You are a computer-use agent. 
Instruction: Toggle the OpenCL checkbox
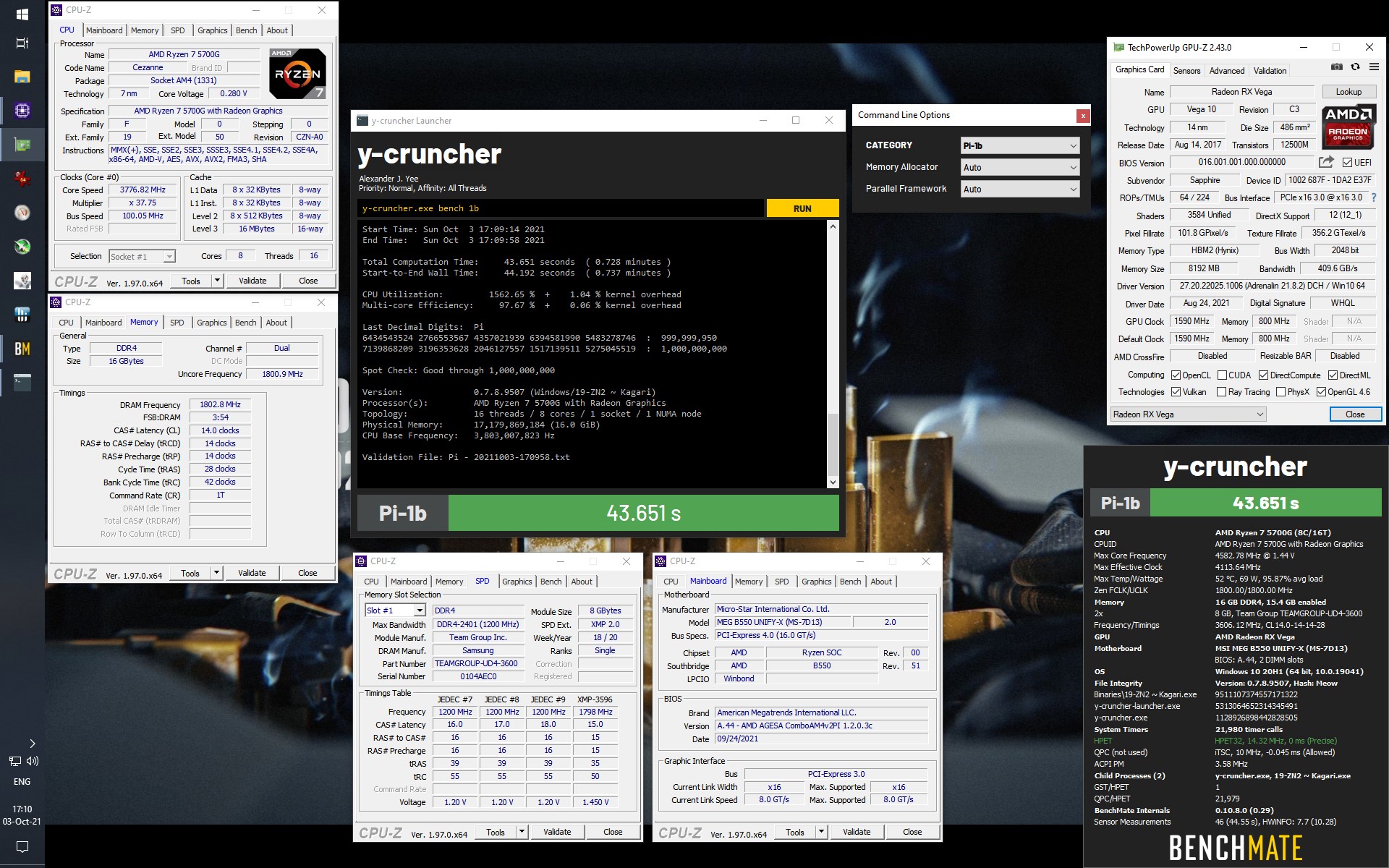click(1176, 375)
